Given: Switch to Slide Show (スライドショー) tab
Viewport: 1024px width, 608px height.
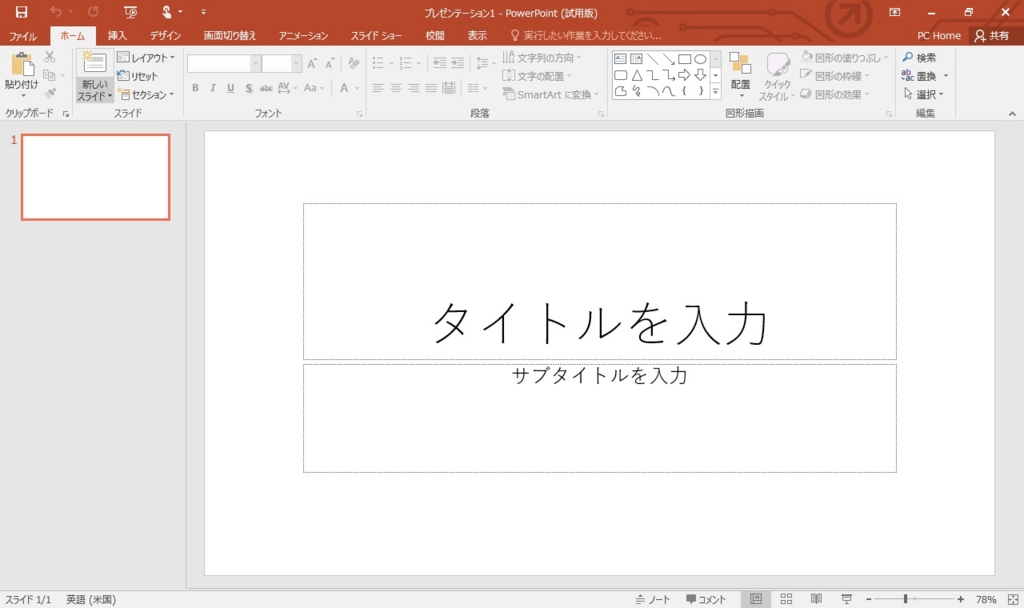Looking at the screenshot, I should point(376,36).
